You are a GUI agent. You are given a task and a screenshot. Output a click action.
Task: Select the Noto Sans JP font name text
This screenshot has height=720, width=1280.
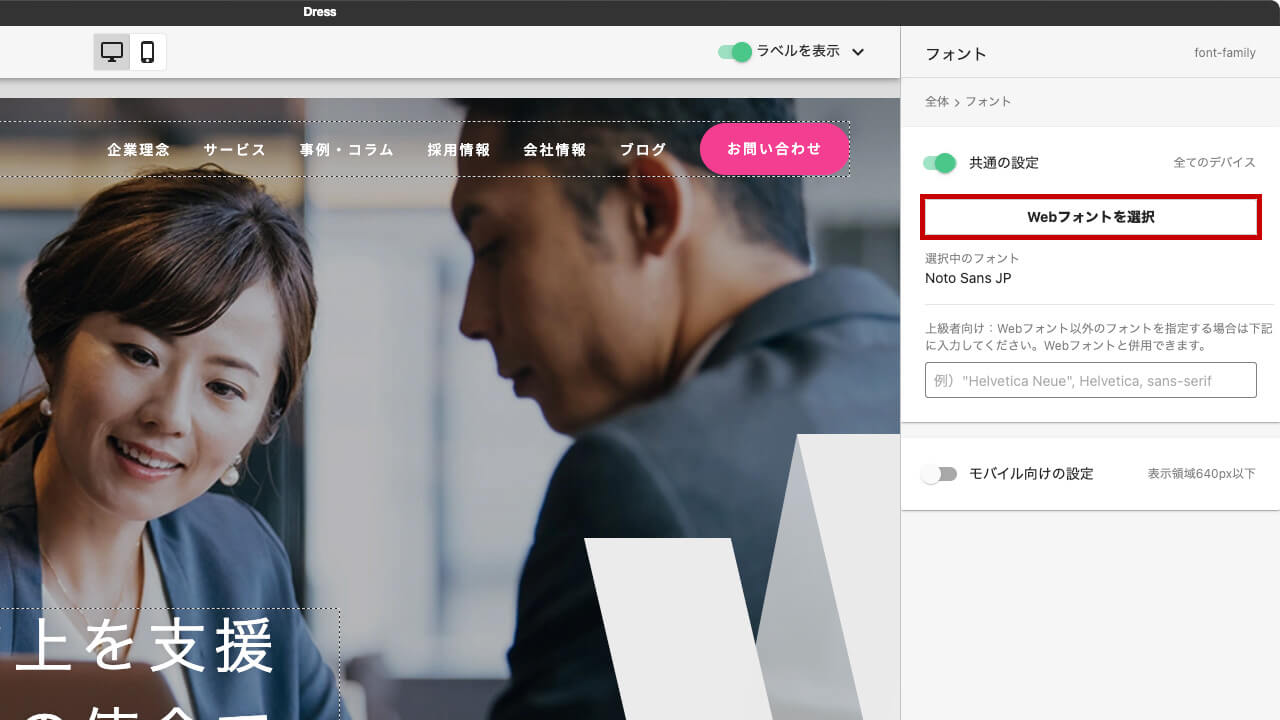[x=968, y=278]
